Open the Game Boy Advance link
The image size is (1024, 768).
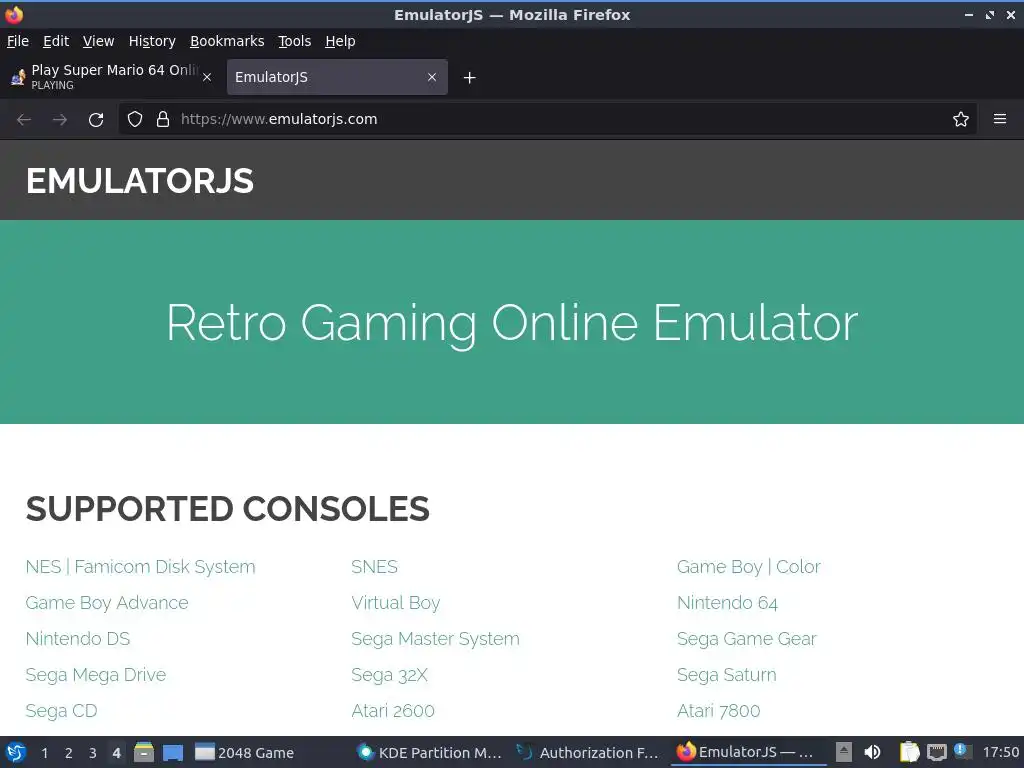(107, 603)
